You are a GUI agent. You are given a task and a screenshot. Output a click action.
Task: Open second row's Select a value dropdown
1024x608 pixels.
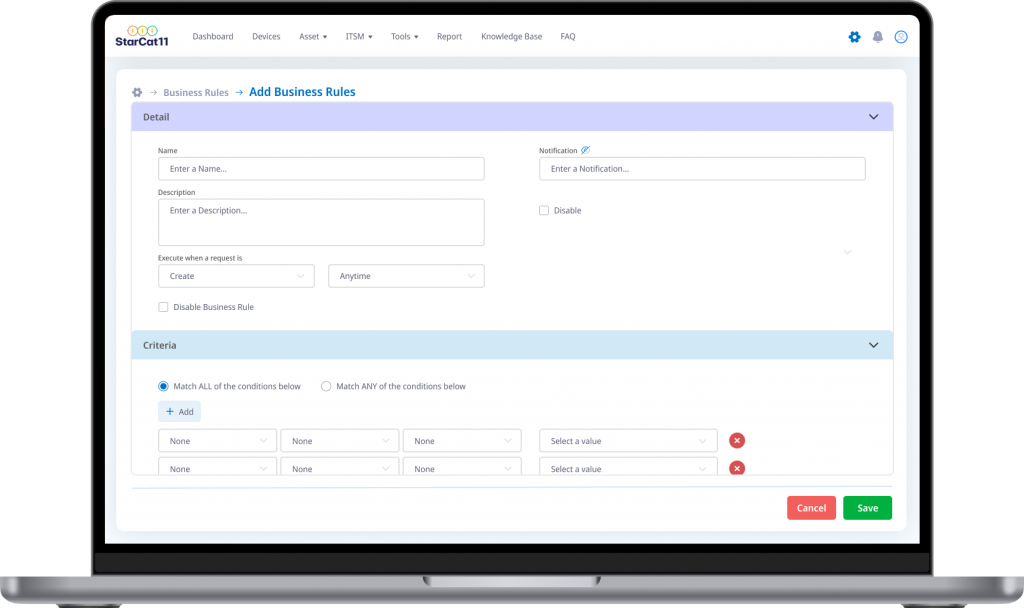[628, 466]
